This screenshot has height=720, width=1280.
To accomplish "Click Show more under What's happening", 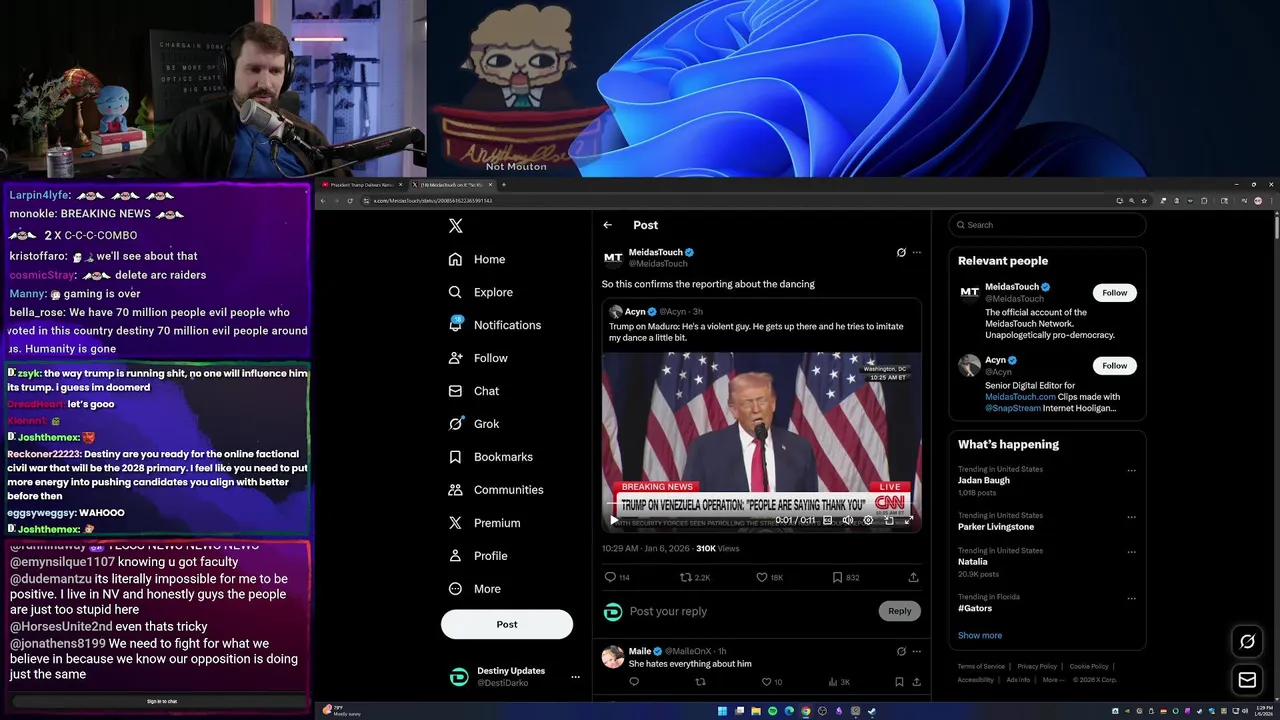I will coord(980,635).
